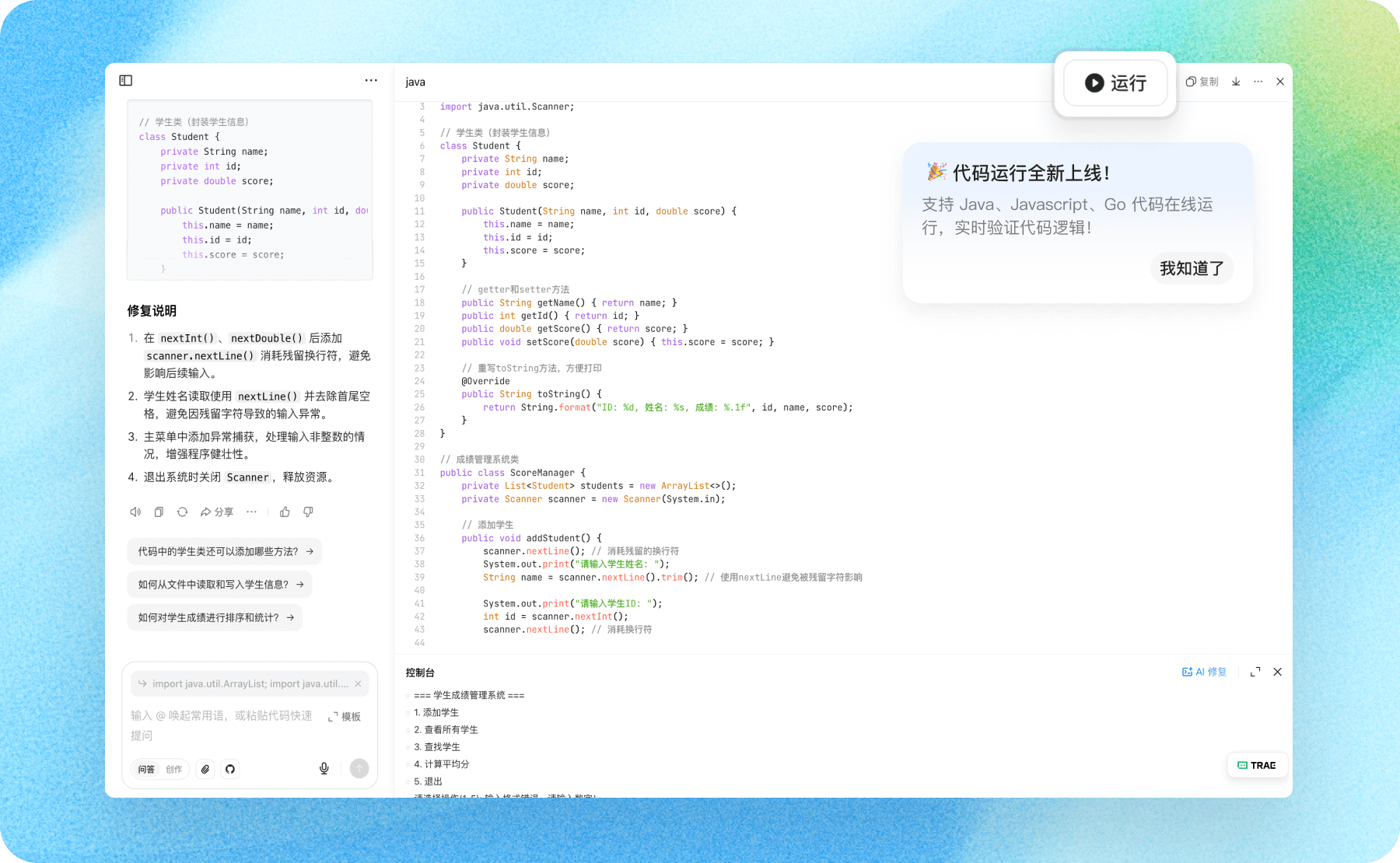Expand the input box via 模板 button
The image size is (1400, 863).
pos(345,716)
